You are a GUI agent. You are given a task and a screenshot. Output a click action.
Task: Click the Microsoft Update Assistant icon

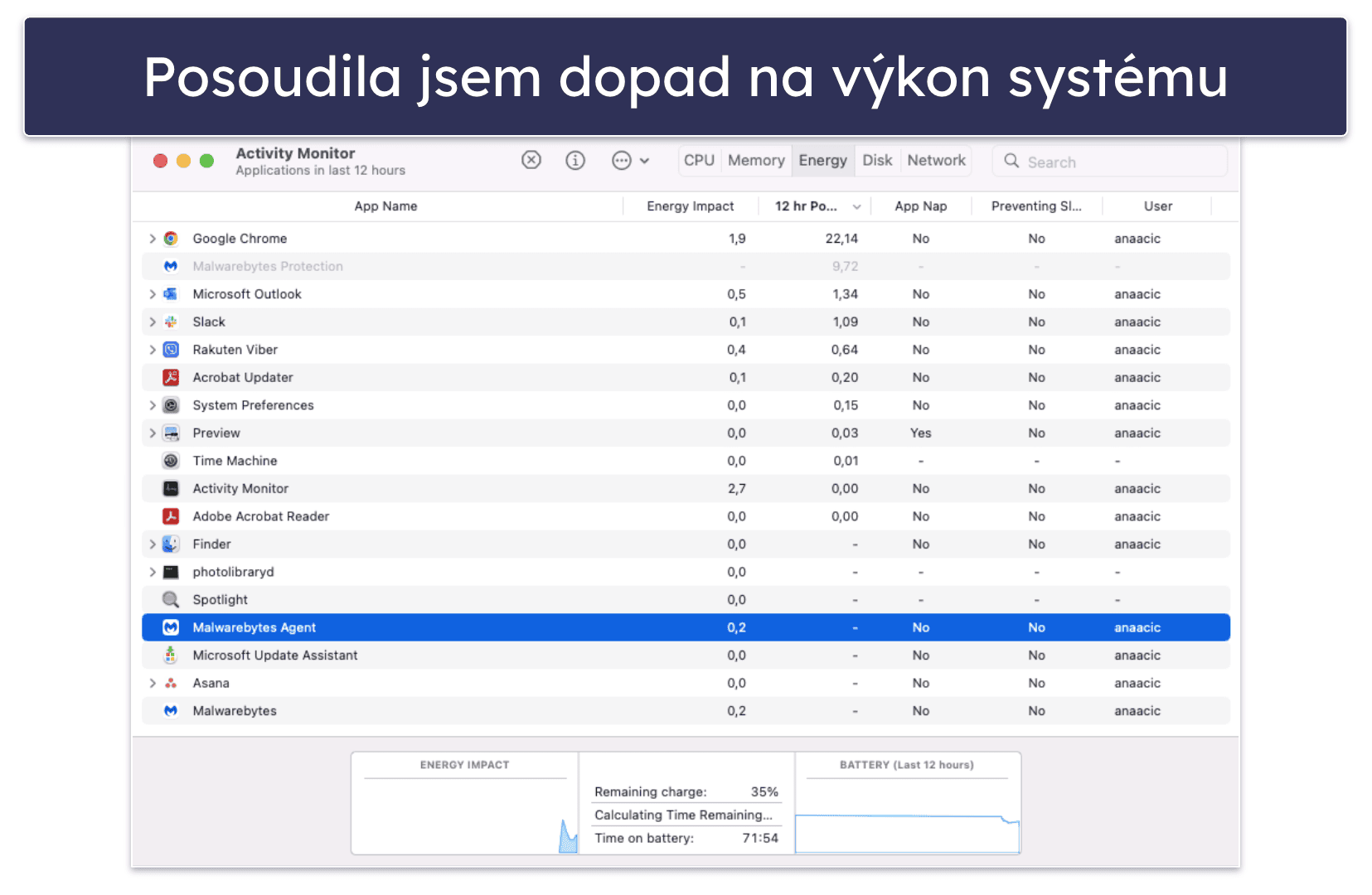pyautogui.click(x=171, y=655)
